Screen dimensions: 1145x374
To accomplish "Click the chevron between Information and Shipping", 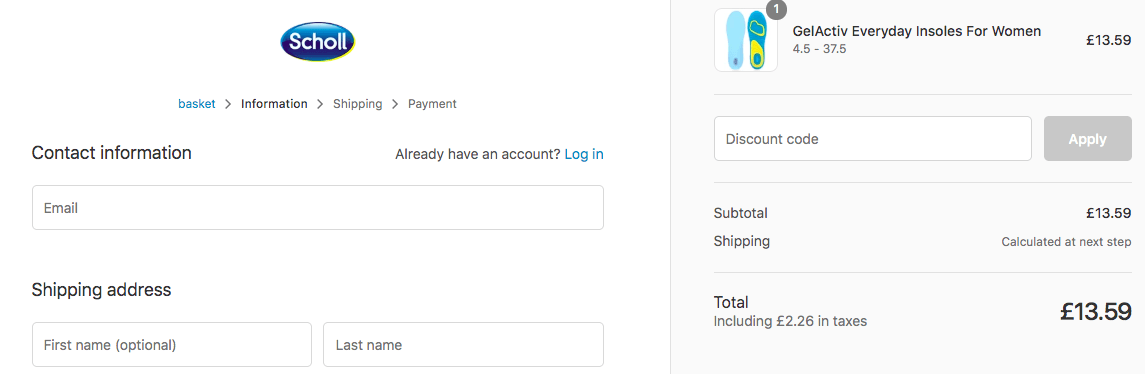I will coord(320,104).
